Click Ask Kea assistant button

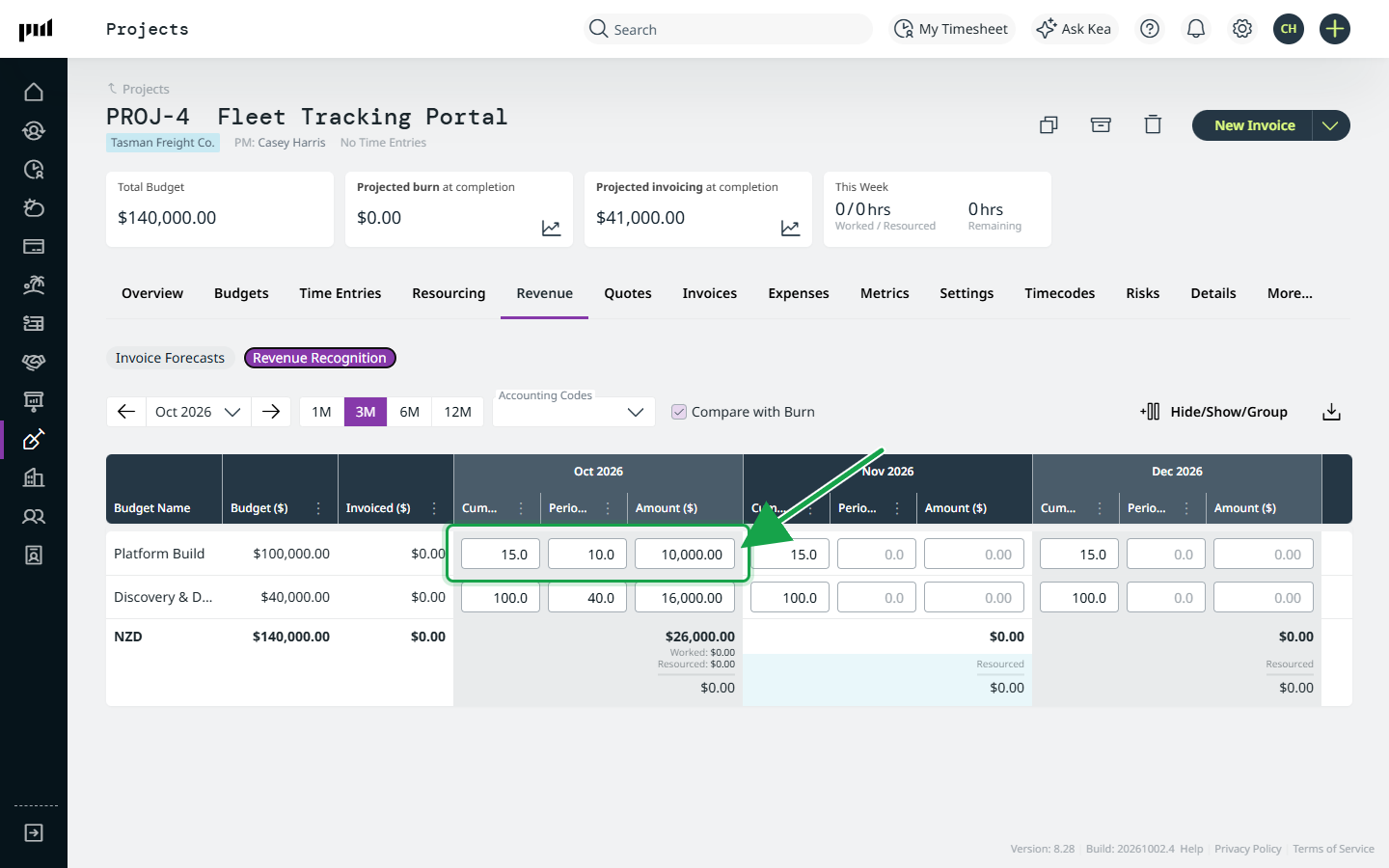[x=1074, y=29]
